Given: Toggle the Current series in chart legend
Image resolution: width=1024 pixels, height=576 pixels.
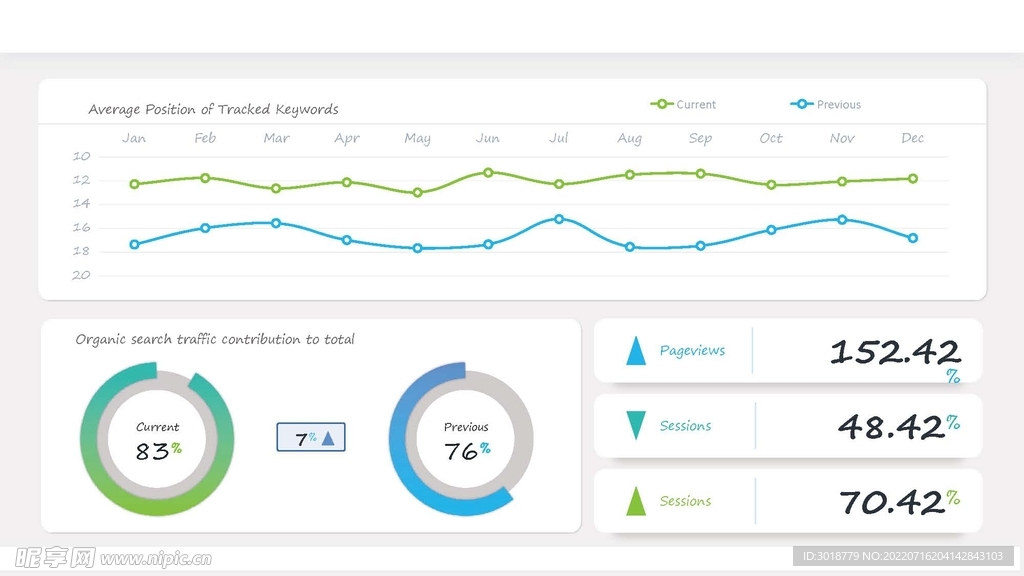Looking at the screenshot, I should click(684, 104).
